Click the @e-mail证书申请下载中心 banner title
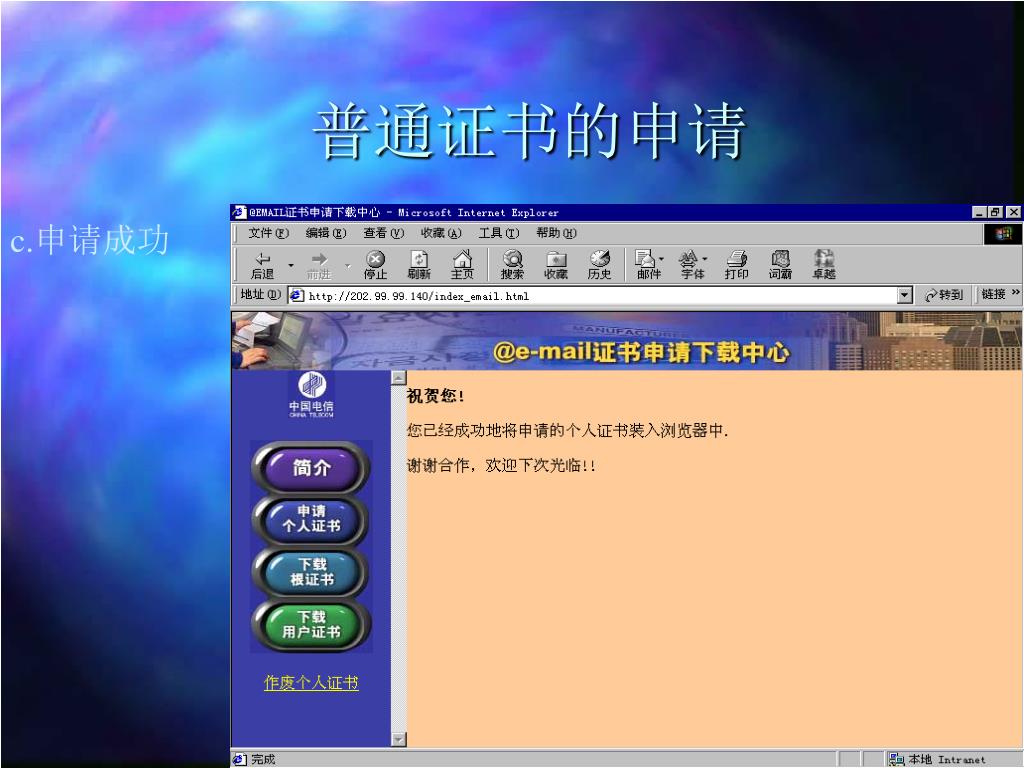 pyautogui.click(x=641, y=352)
